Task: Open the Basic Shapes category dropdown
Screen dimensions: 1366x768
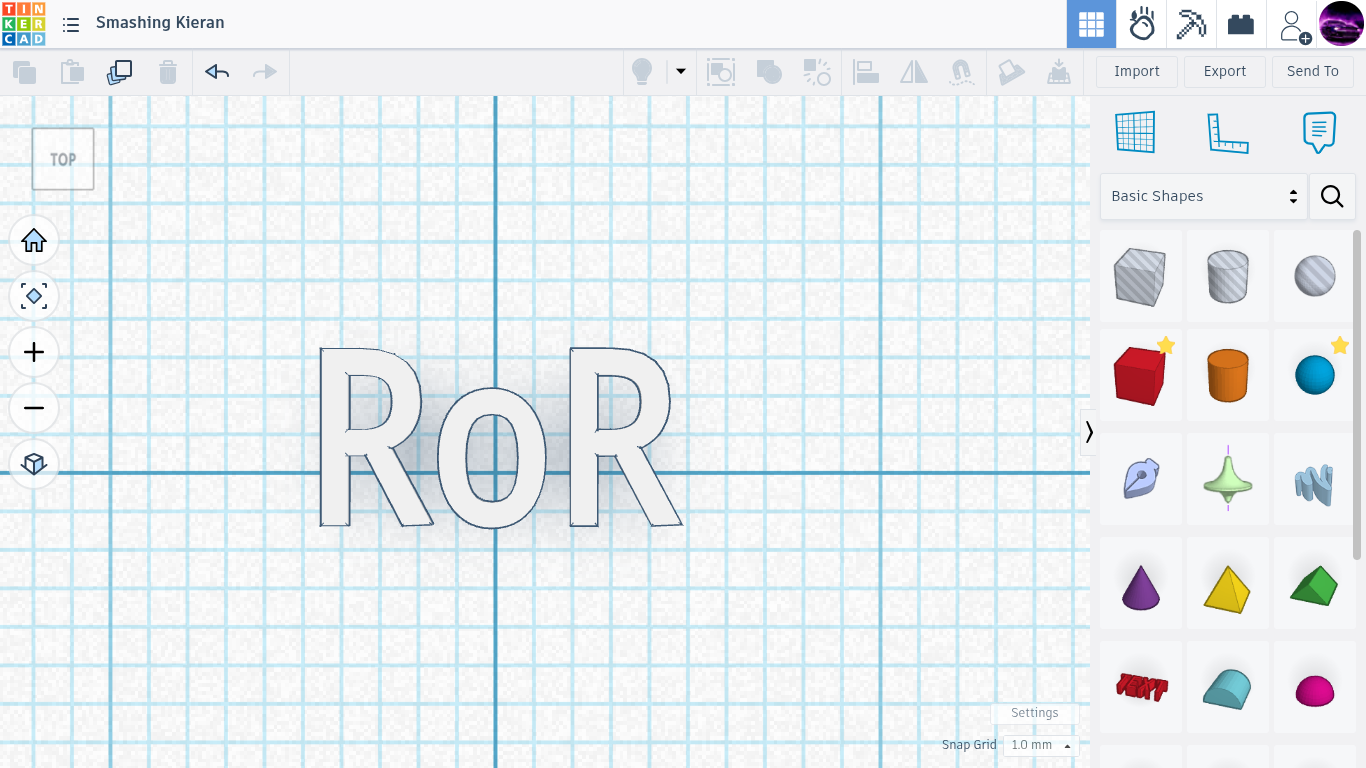Action: [1203, 196]
